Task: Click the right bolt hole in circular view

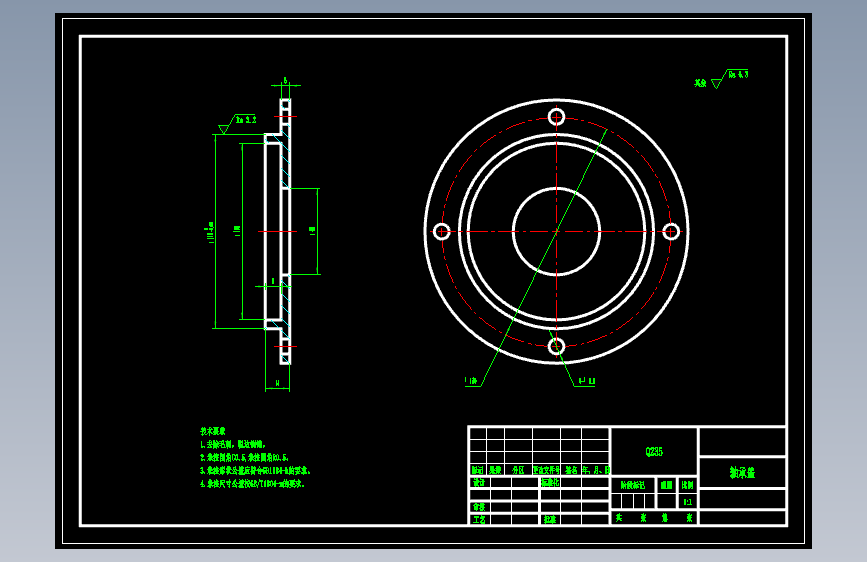Action: (671, 231)
